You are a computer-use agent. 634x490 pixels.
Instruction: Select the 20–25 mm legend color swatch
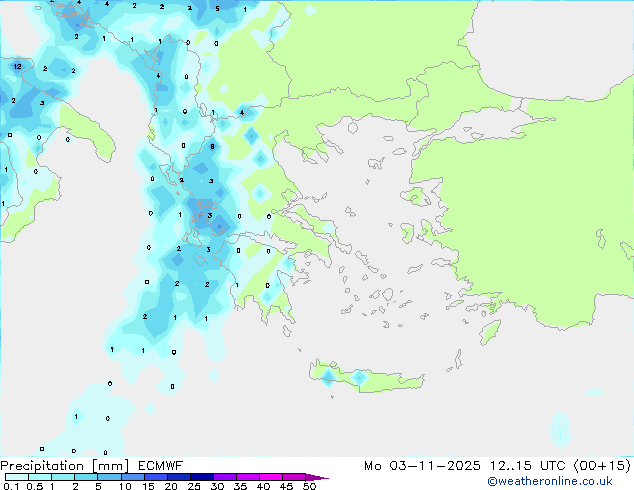tap(179, 477)
